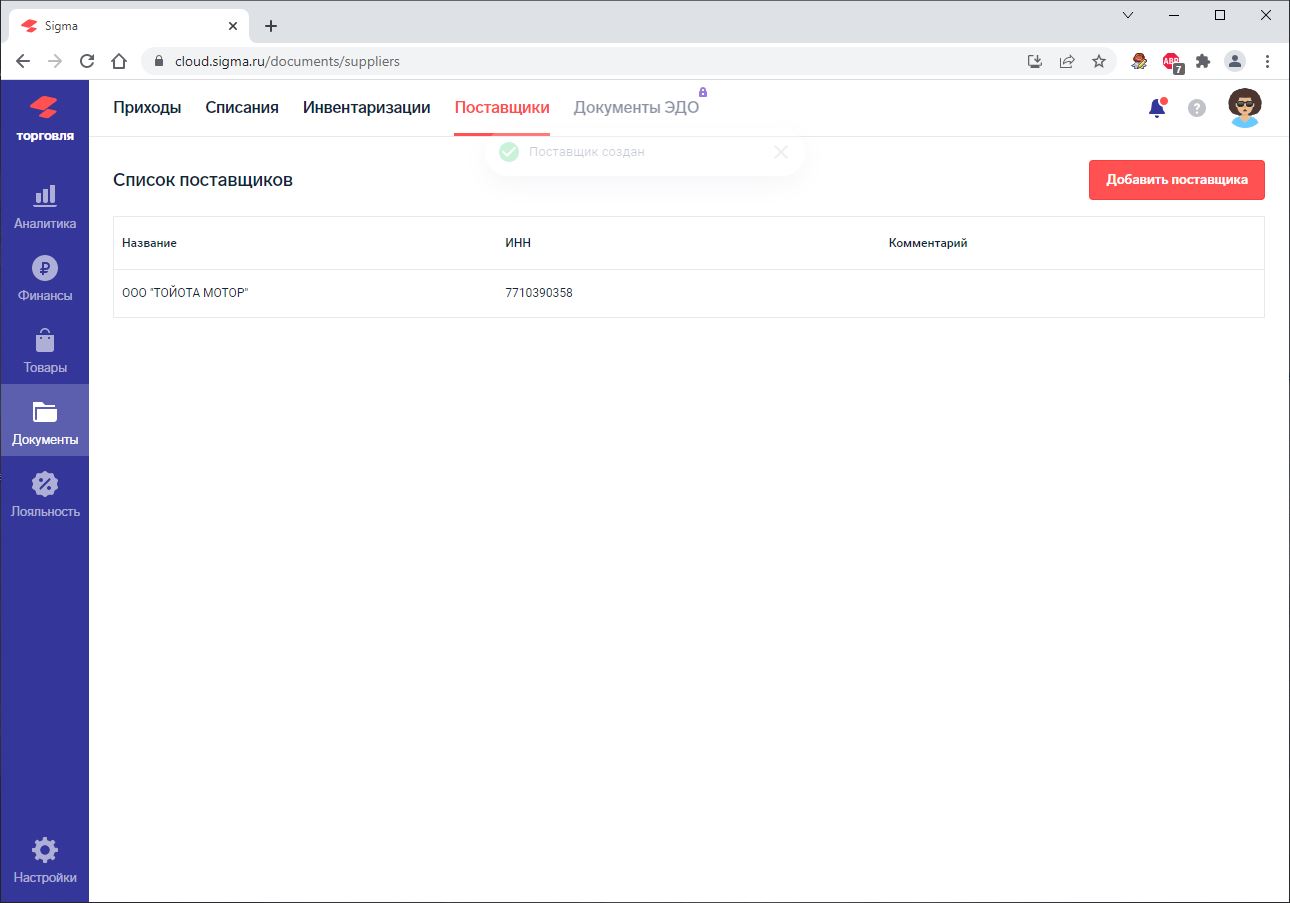Viewport: 1290px width, 903px height.
Task: Open the Finances ruble icon
Action: [44, 269]
